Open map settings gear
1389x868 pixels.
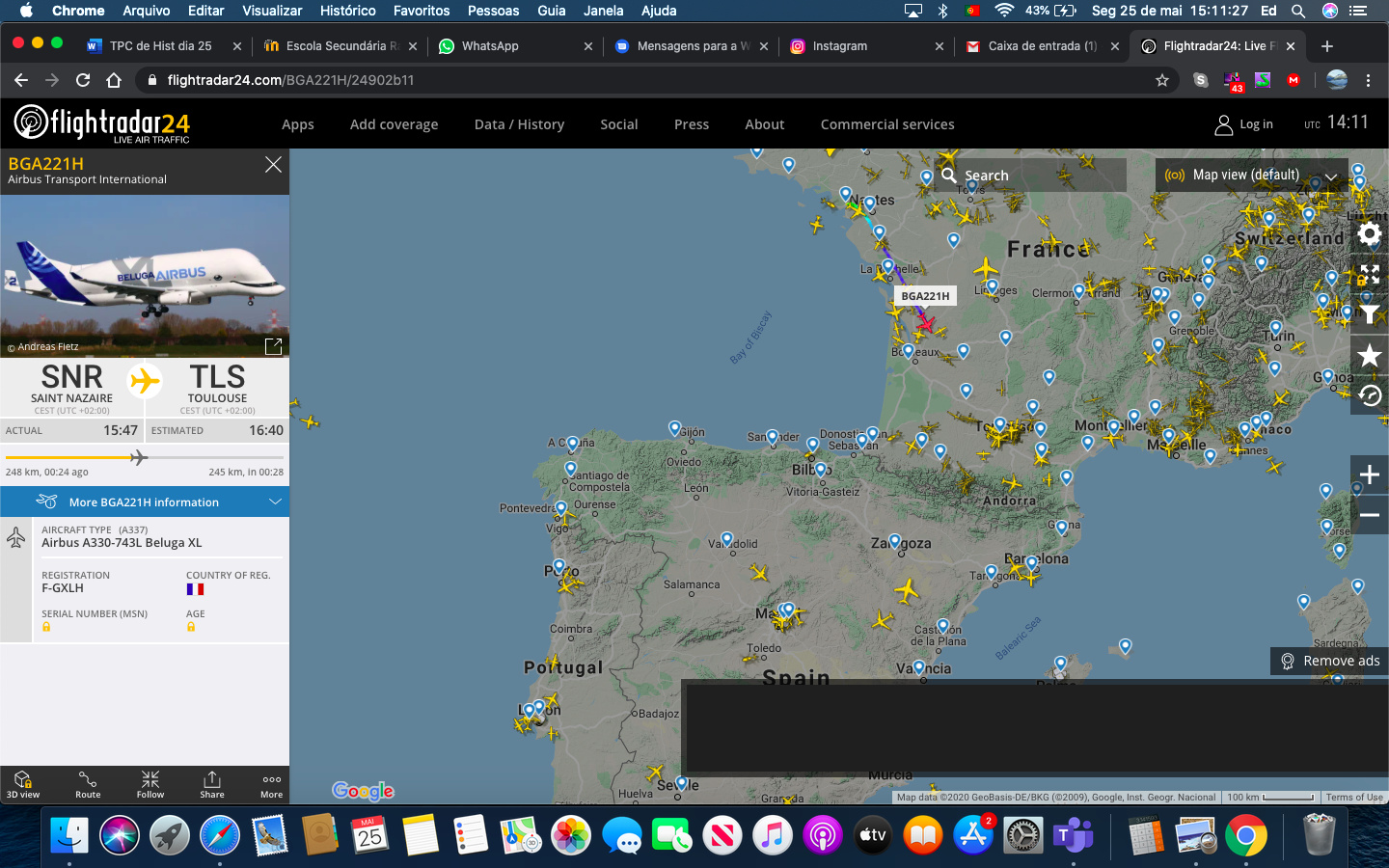pos(1369,234)
